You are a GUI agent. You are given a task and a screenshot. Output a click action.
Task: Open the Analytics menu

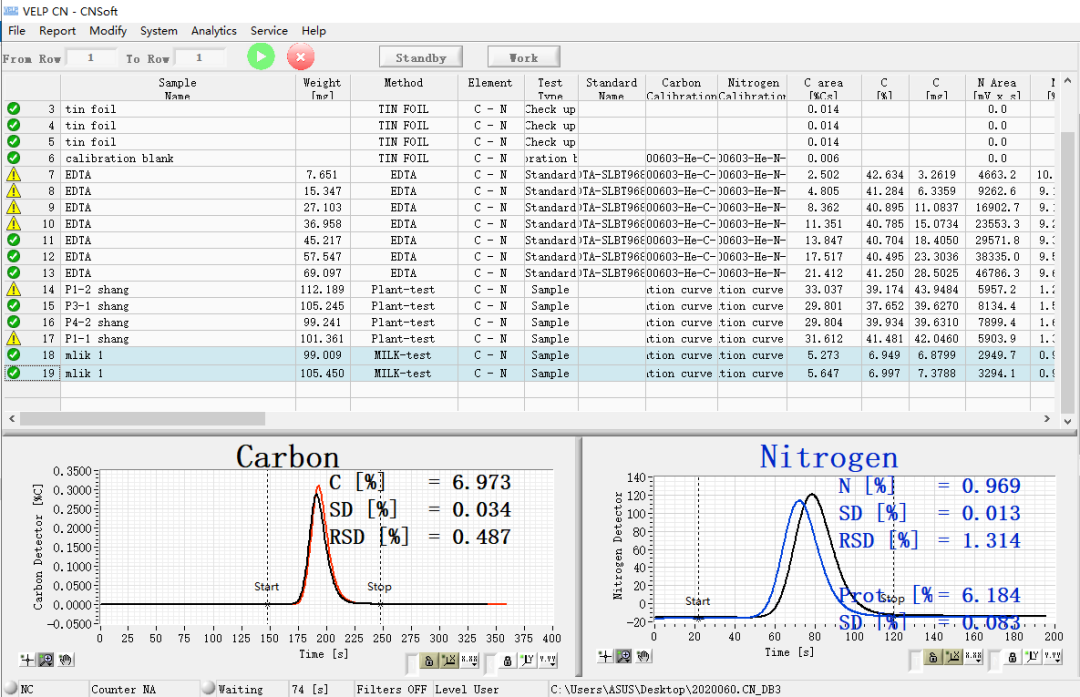213,31
